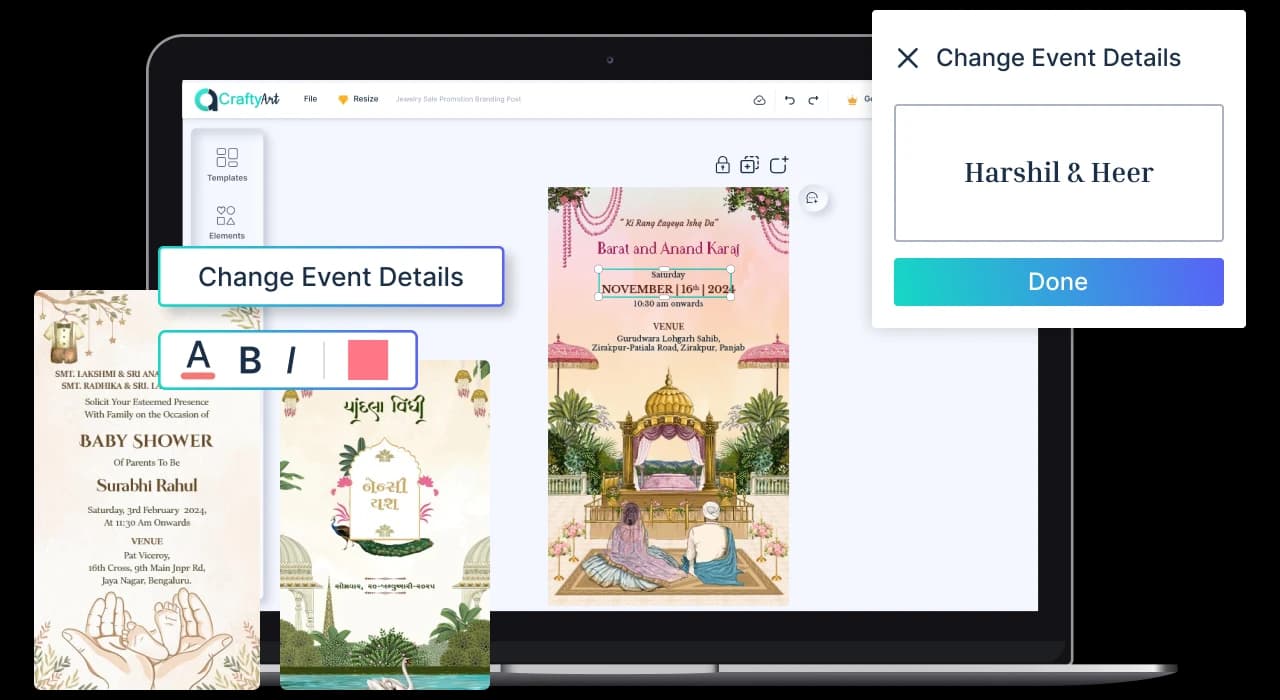Click the VENUE label on wedding card
This screenshot has width=1280, height=700.
[668, 326]
